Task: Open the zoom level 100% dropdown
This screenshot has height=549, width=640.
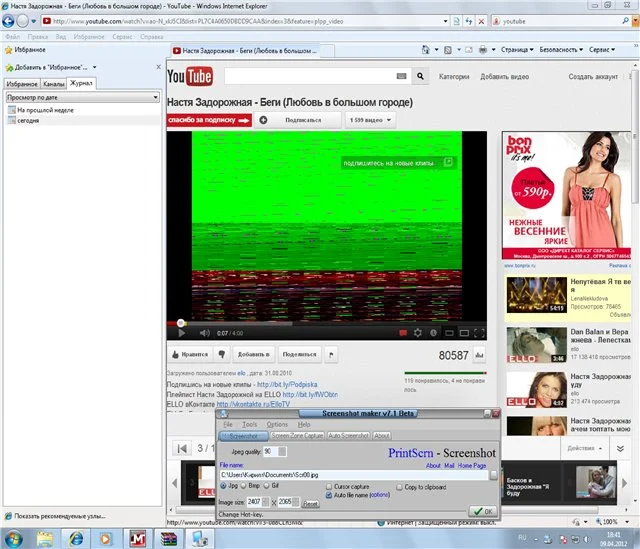Action: pyautogui.click(x=627, y=522)
